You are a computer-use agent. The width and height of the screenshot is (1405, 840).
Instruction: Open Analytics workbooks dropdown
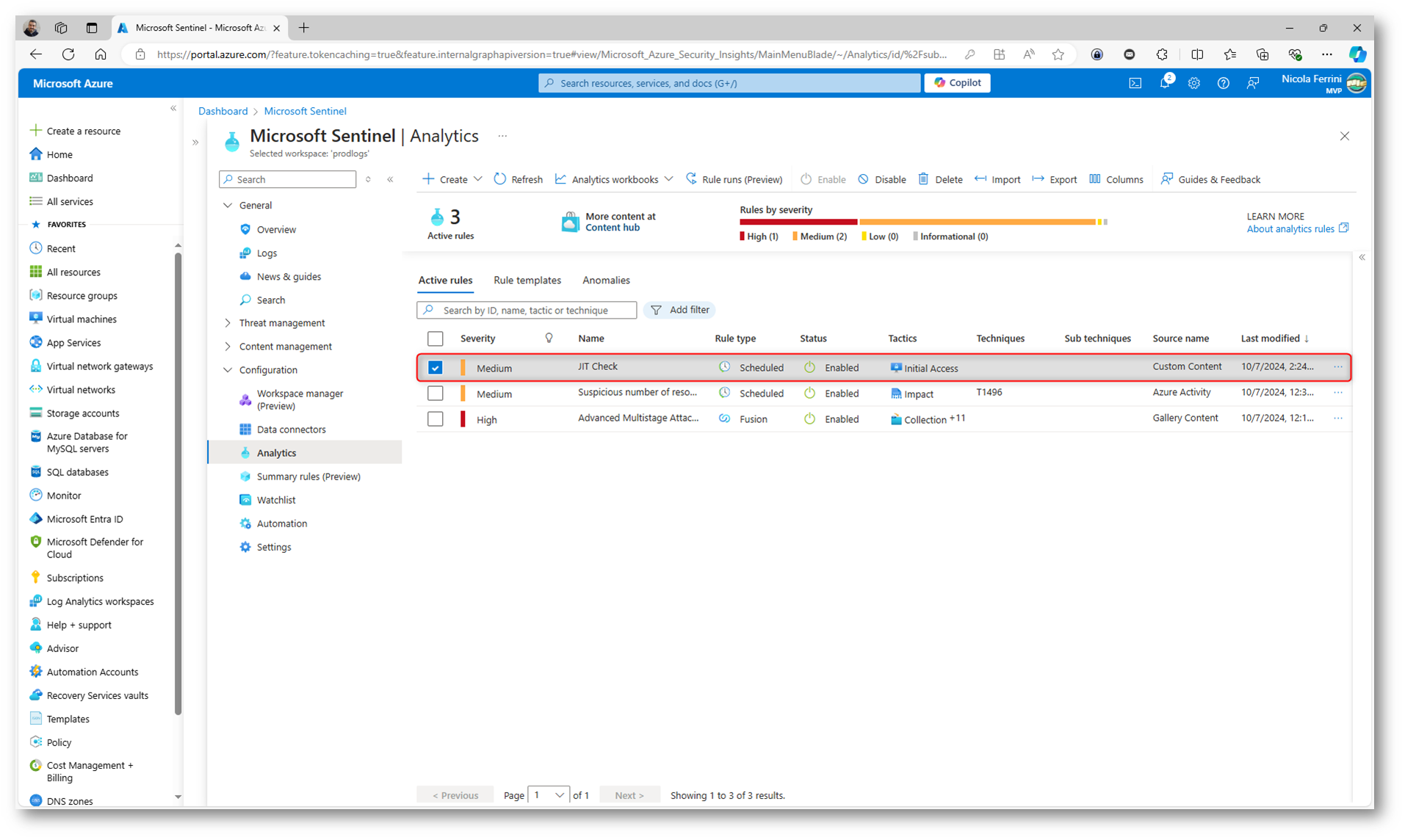614,179
